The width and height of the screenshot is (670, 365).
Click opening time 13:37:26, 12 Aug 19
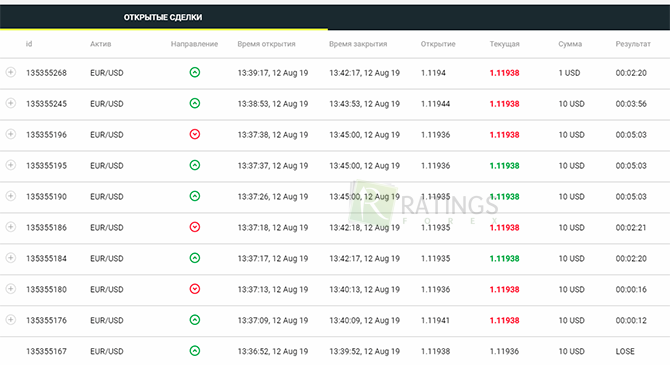(x=273, y=197)
